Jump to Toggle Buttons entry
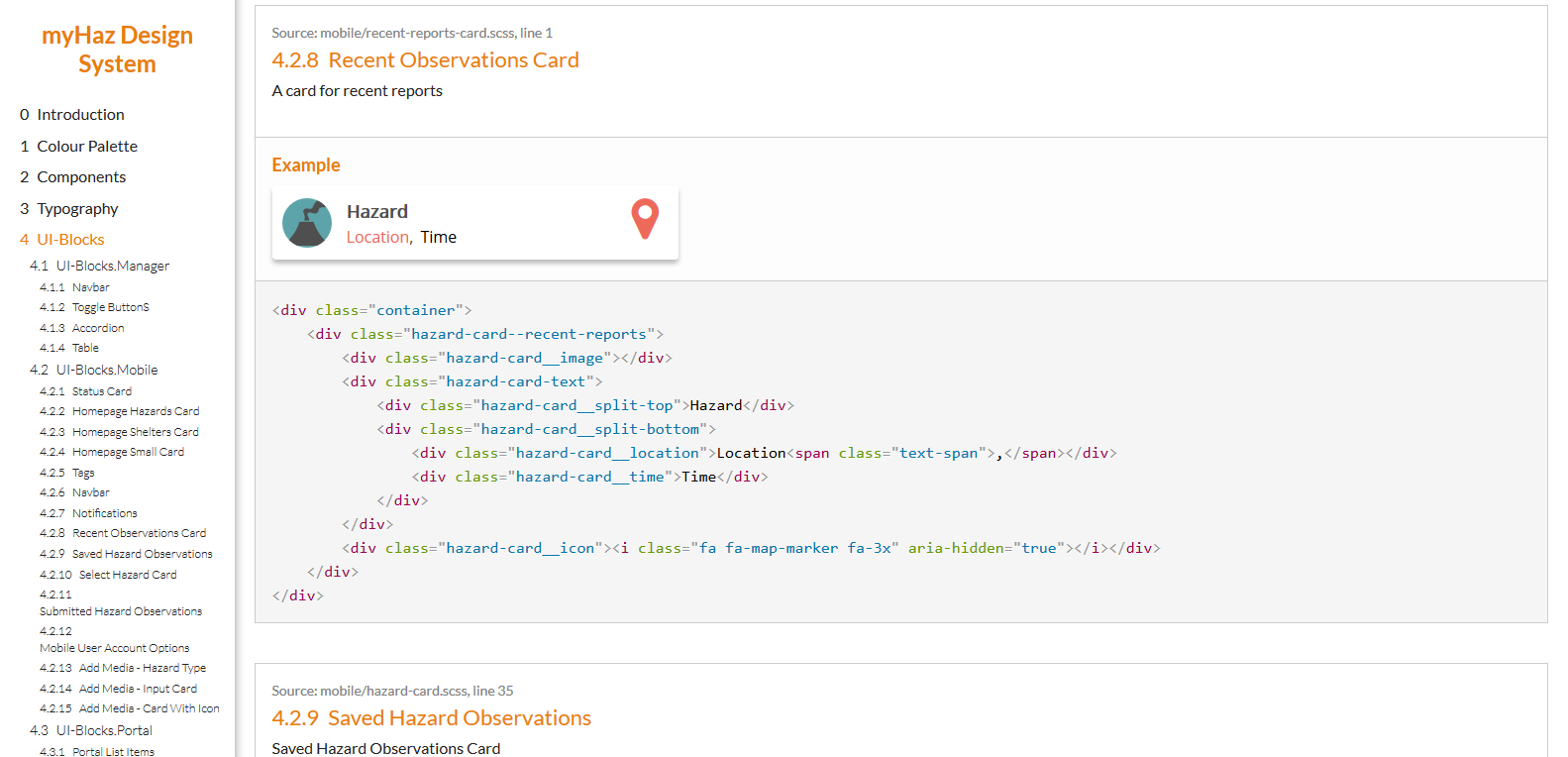1568x757 pixels. pos(110,307)
